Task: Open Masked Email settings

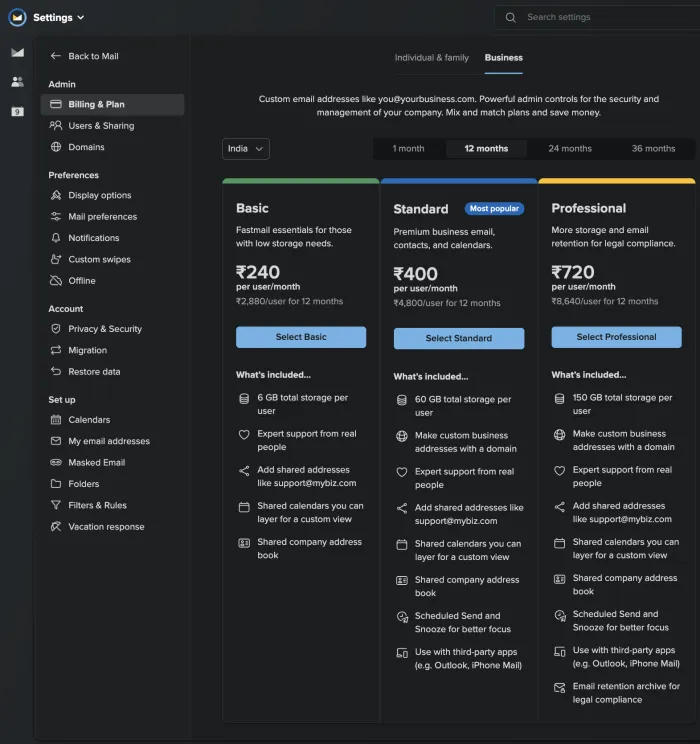Action: 112,463
